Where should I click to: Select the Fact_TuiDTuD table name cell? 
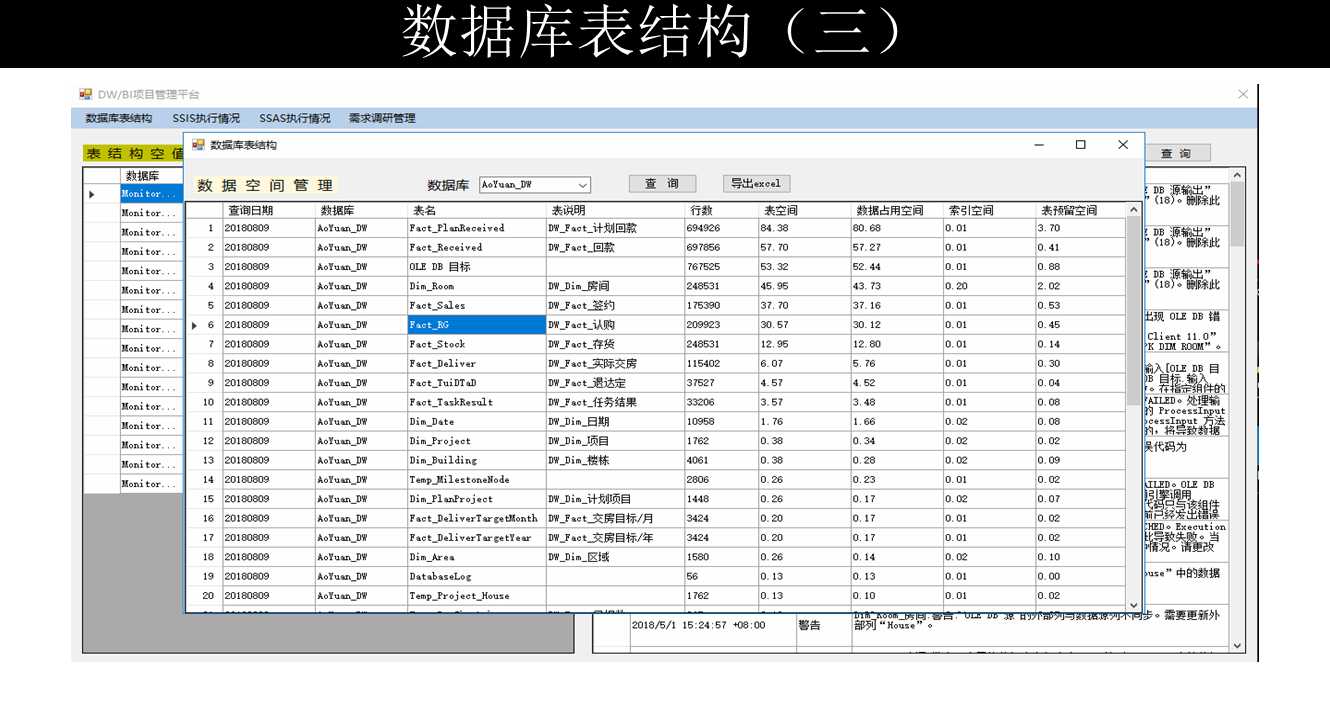[x=476, y=383]
